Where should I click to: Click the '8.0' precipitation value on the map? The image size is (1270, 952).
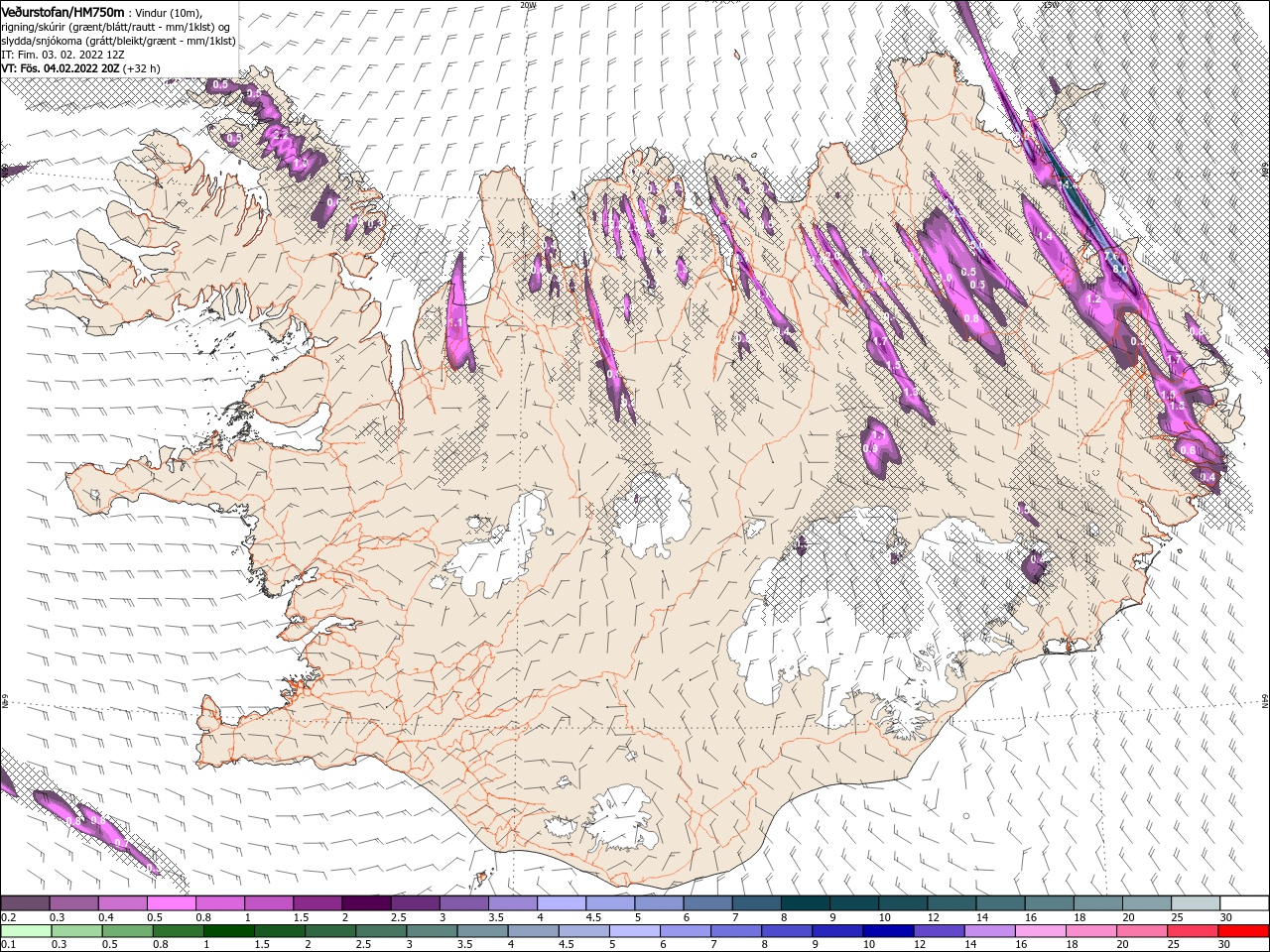(x=1120, y=268)
